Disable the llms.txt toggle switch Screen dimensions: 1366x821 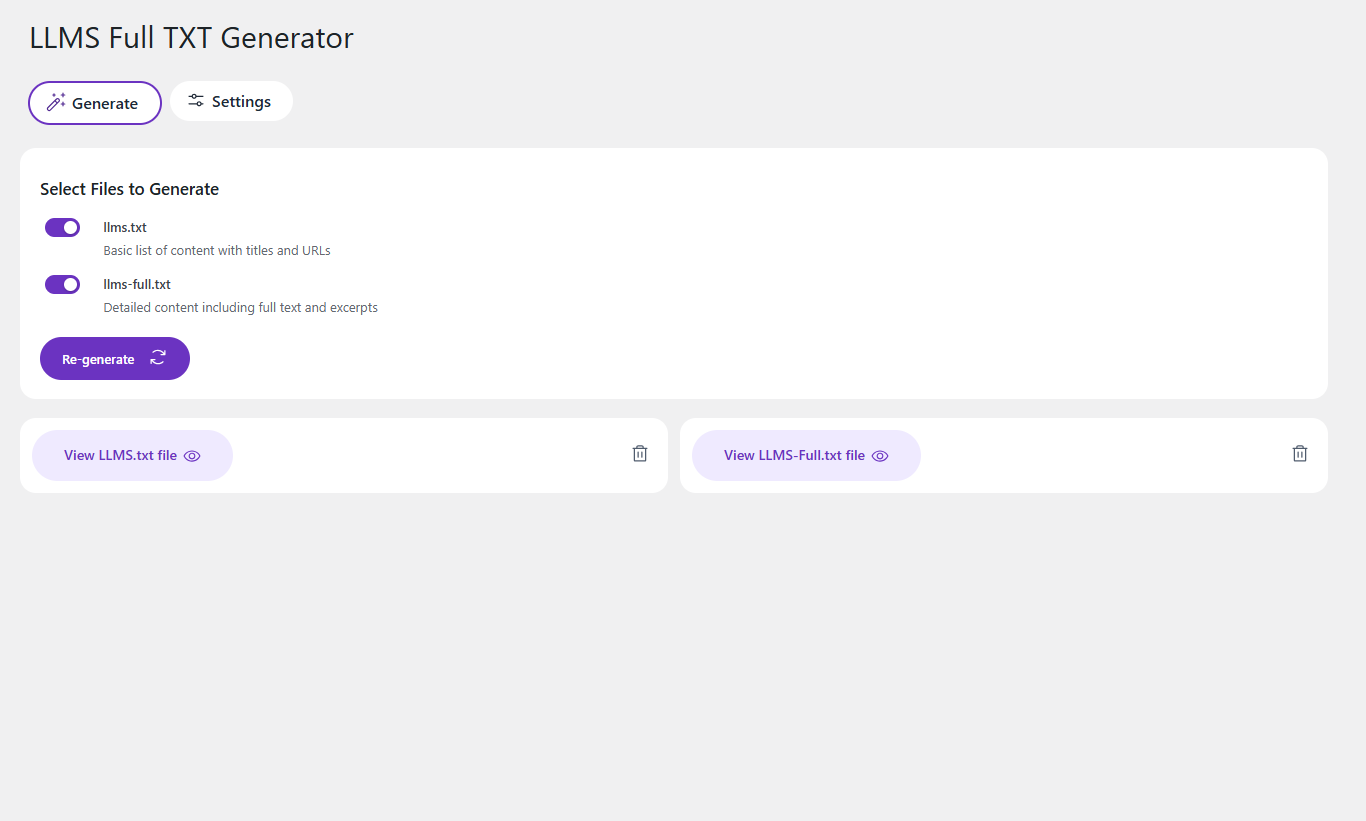pyautogui.click(x=62, y=227)
